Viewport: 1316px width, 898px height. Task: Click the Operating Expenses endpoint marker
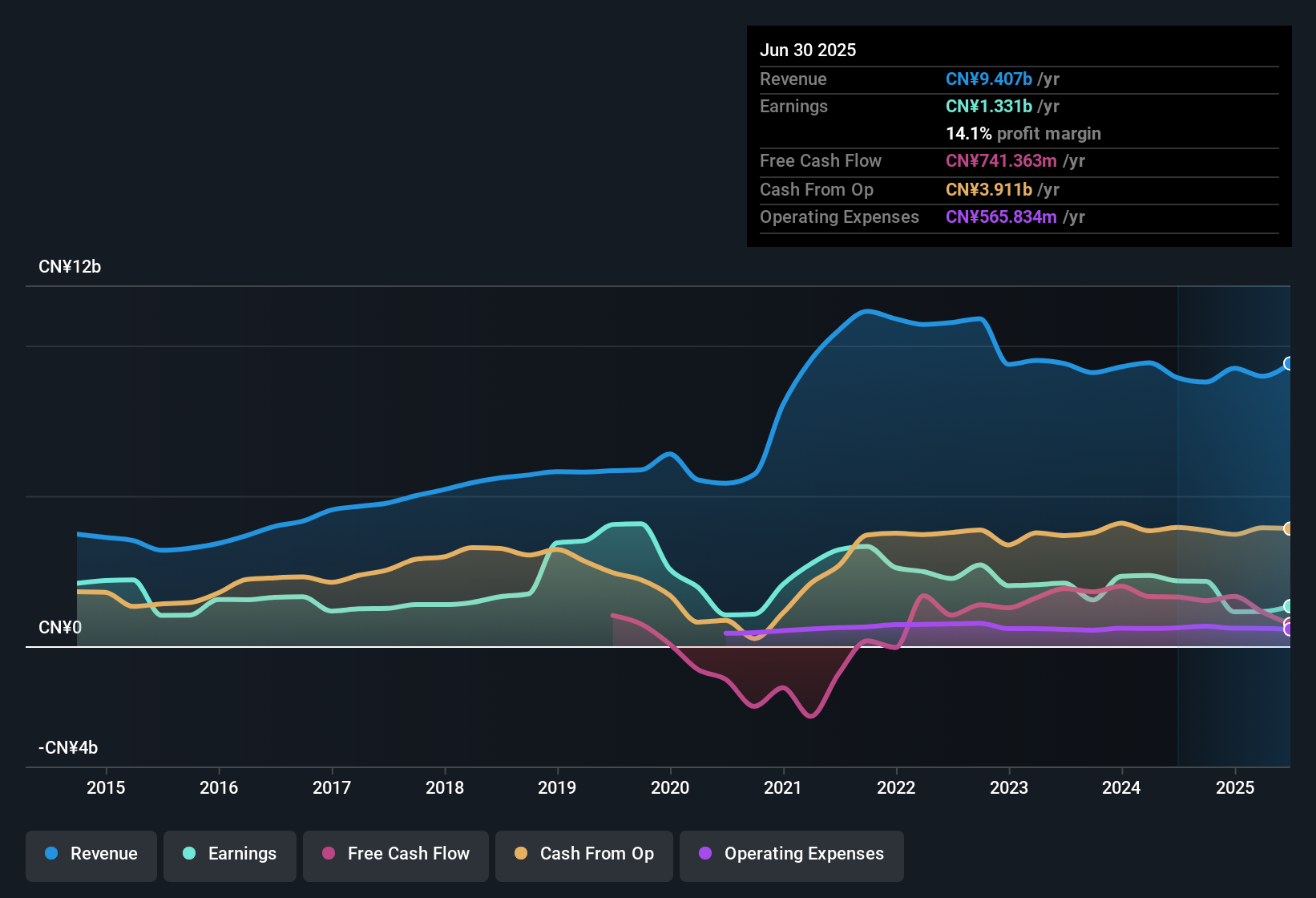tap(1289, 630)
